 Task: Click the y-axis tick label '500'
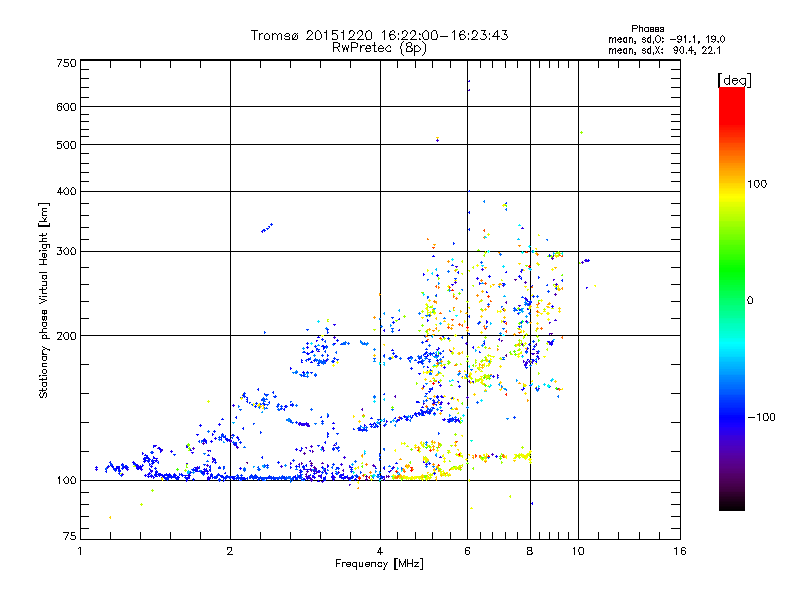click(67, 145)
